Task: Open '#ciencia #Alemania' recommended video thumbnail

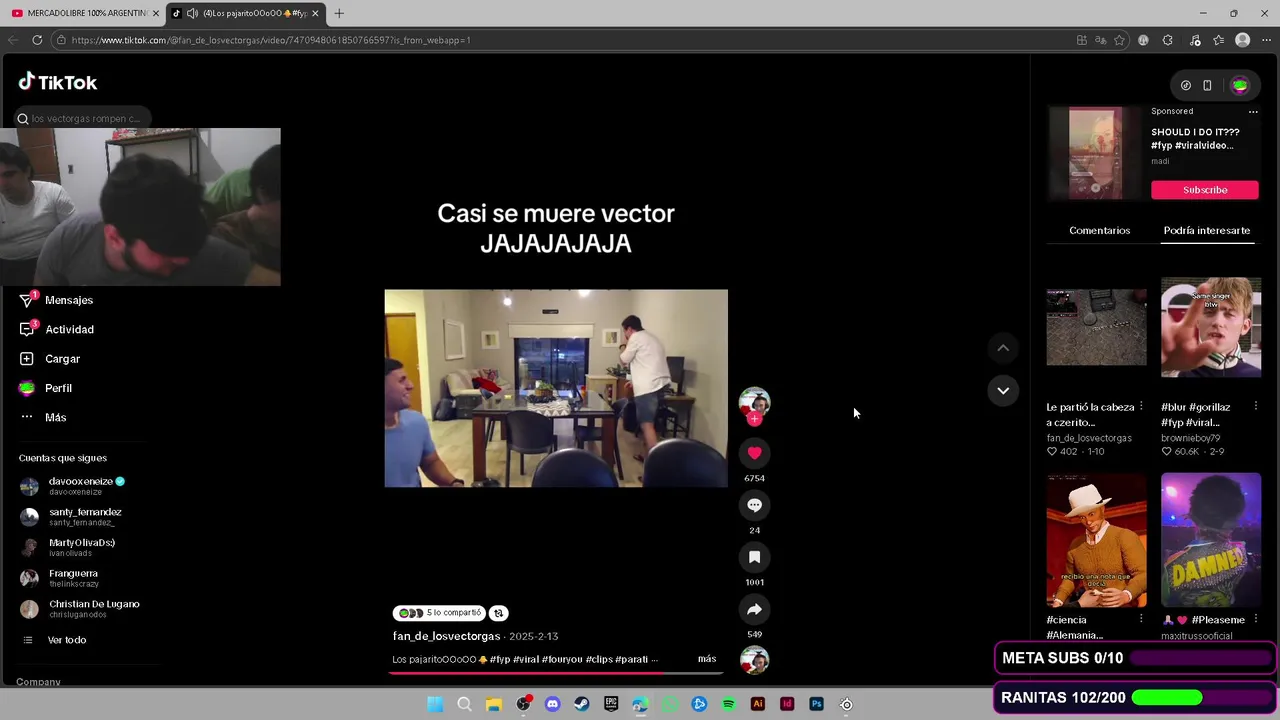Action: pyautogui.click(x=1096, y=540)
